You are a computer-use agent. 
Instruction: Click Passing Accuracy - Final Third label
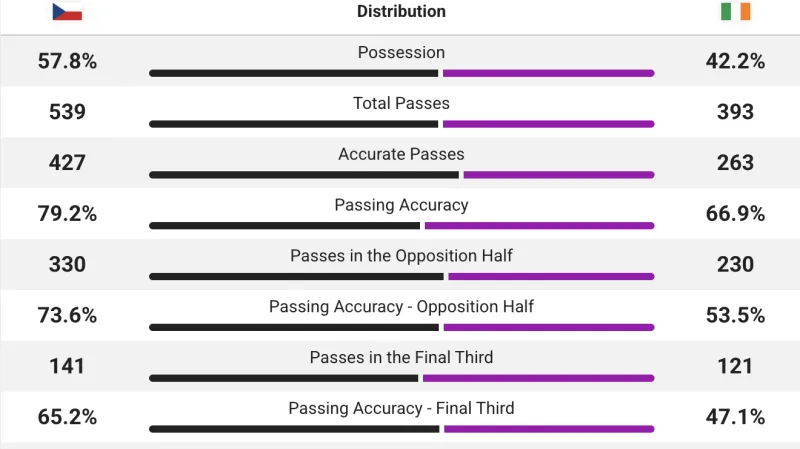tap(401, 408)
